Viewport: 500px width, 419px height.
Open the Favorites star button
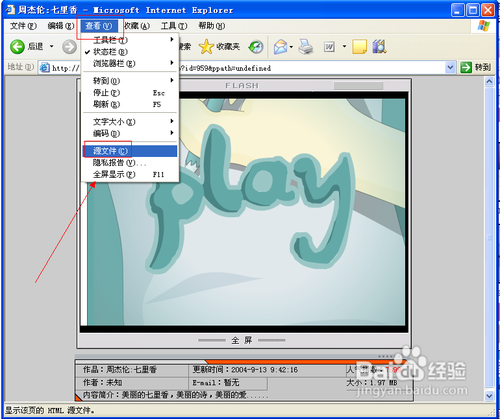[206, 47]
